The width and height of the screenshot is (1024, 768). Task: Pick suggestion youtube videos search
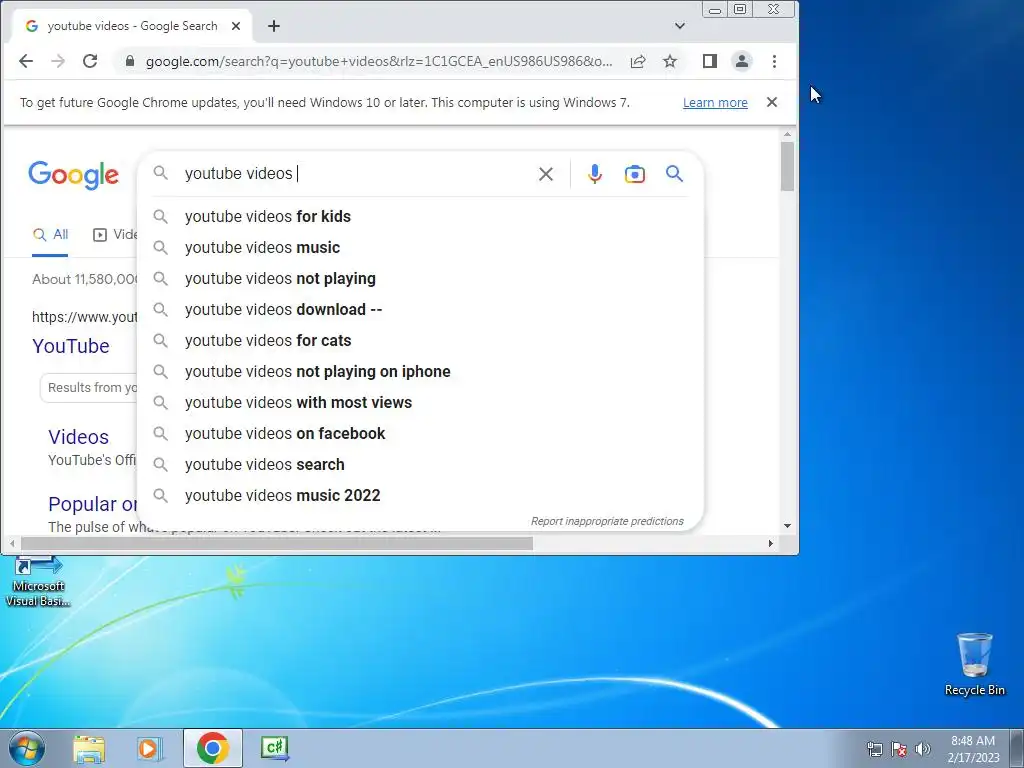click(x=421, y=464)
